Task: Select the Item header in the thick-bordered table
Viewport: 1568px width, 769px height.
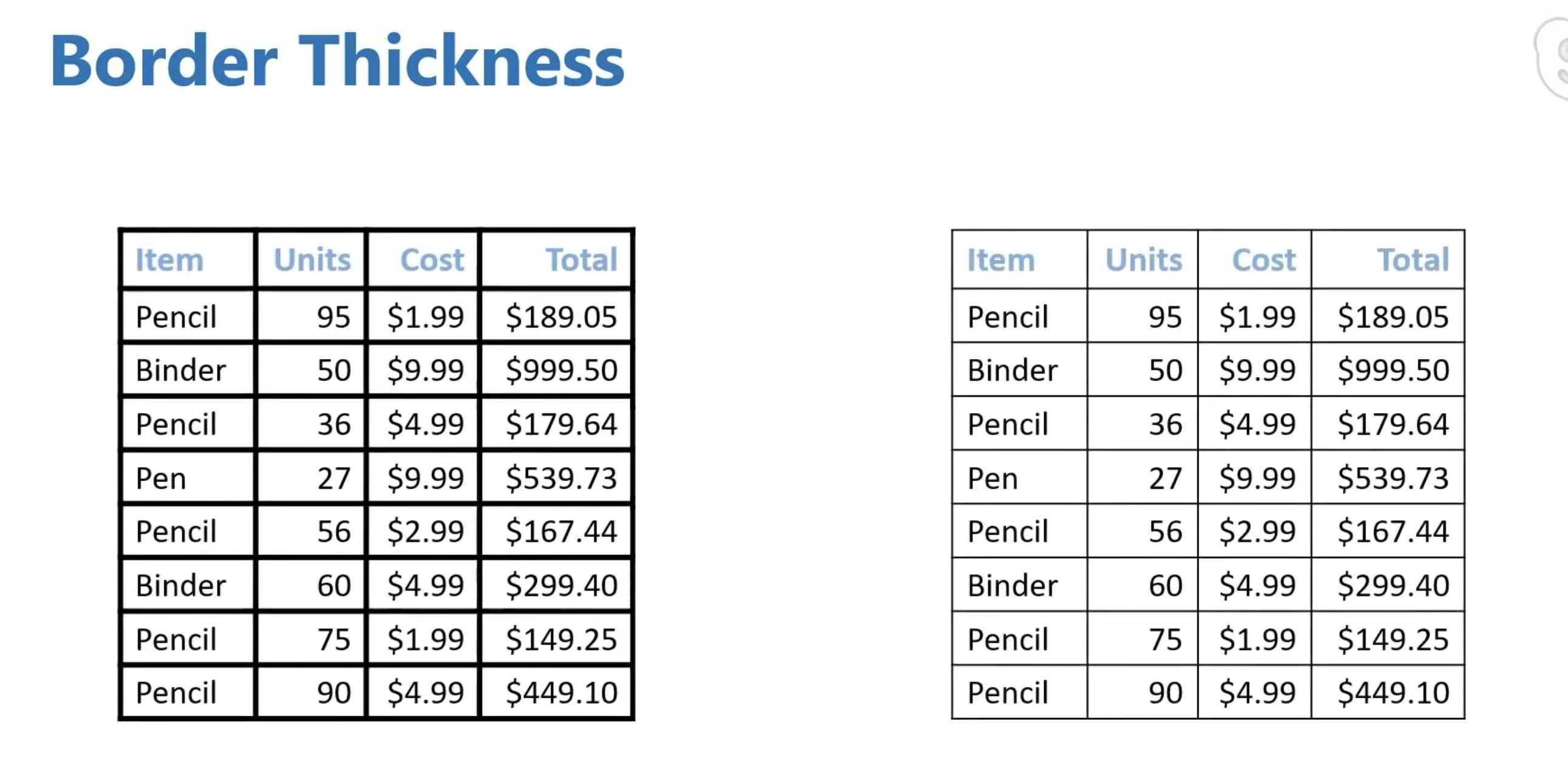Action: tap(169, 261)
